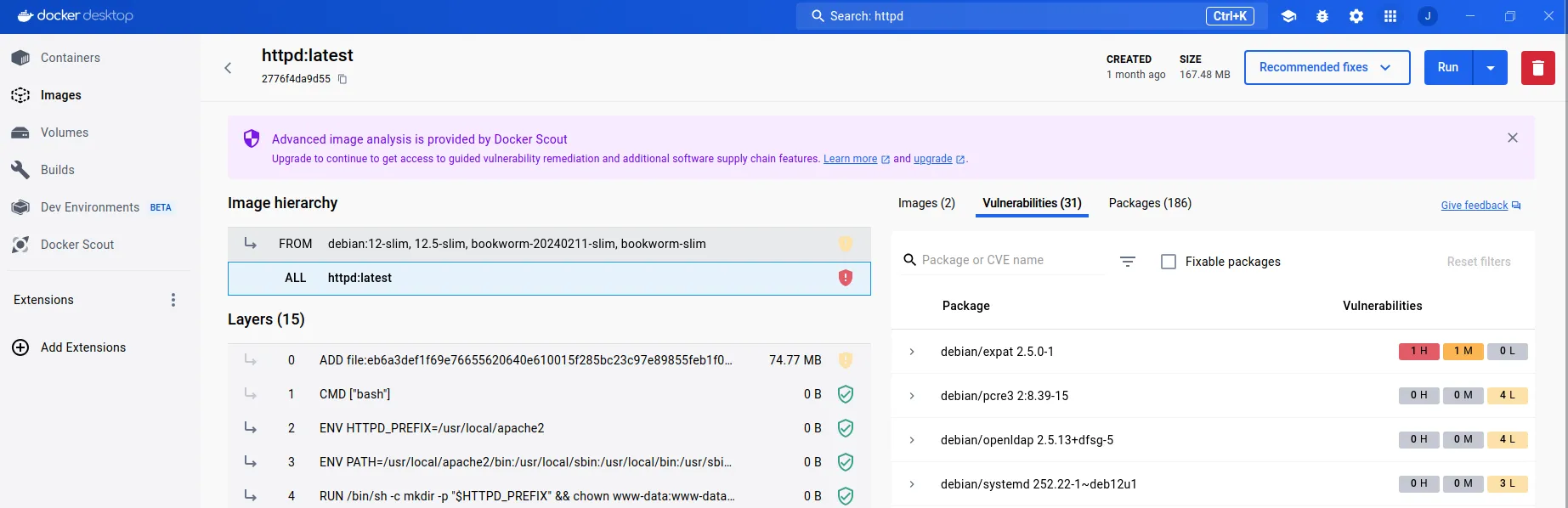1568x508 pixels.
Task: Expand the debian/openldap package row
Action: click(912, 440)
